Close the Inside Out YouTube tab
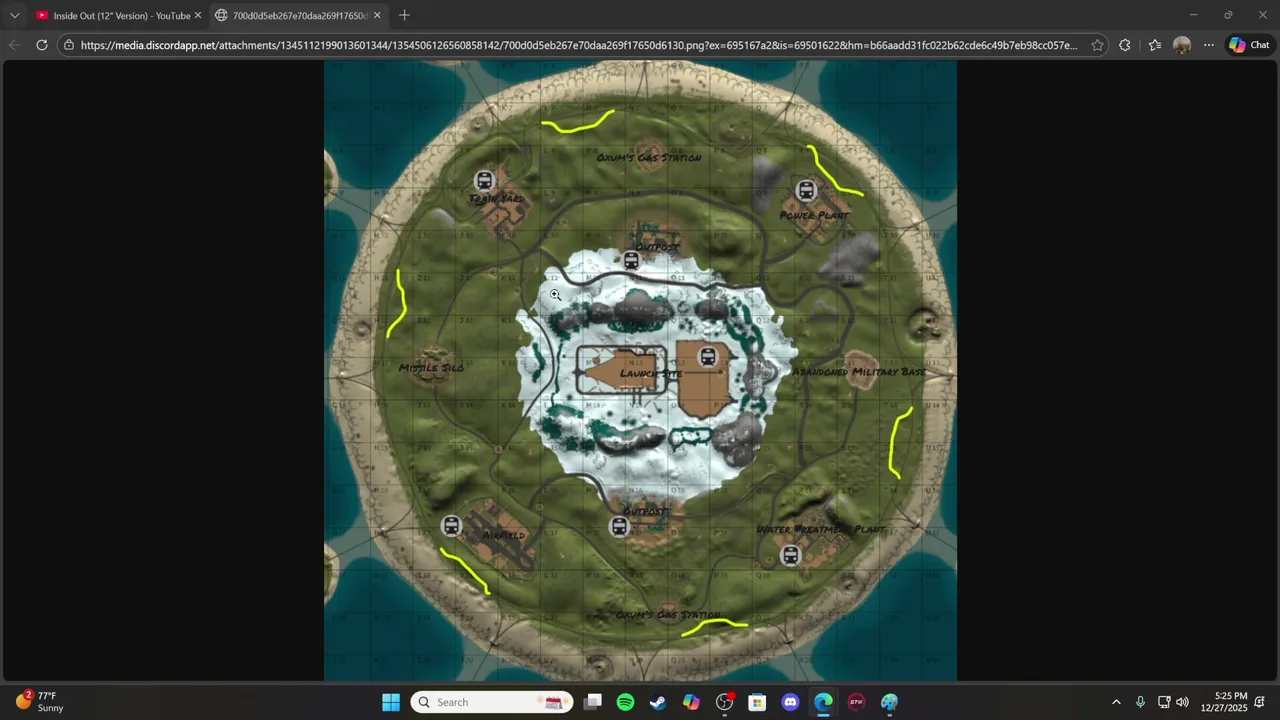Viewport: 1280px width, 720px height. [197, 15]
